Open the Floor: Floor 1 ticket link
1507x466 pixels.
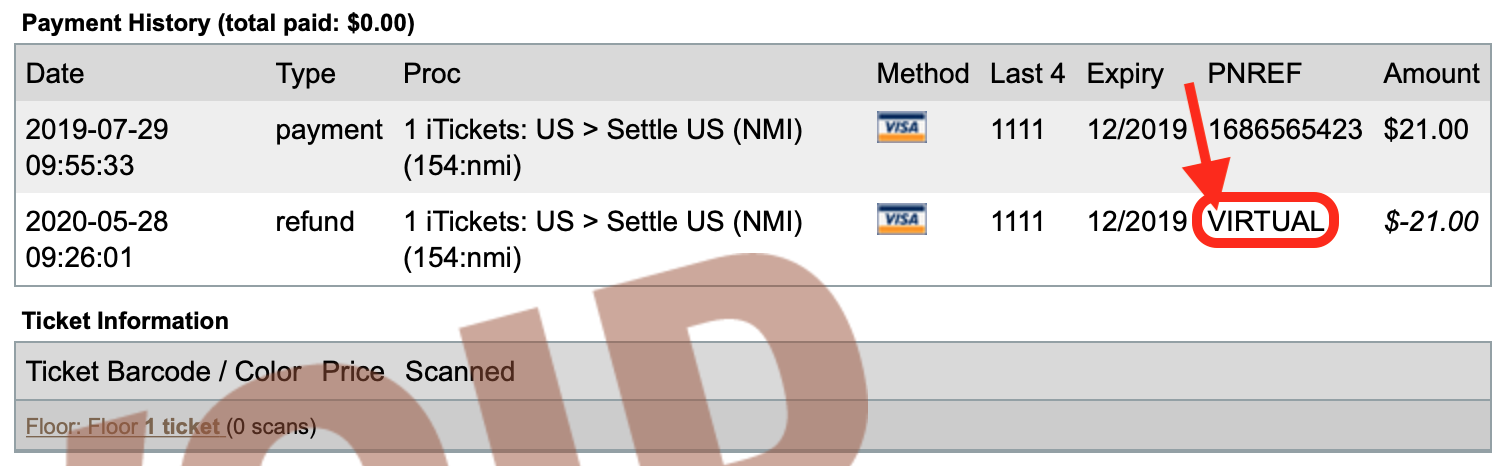tap(123, 428)
